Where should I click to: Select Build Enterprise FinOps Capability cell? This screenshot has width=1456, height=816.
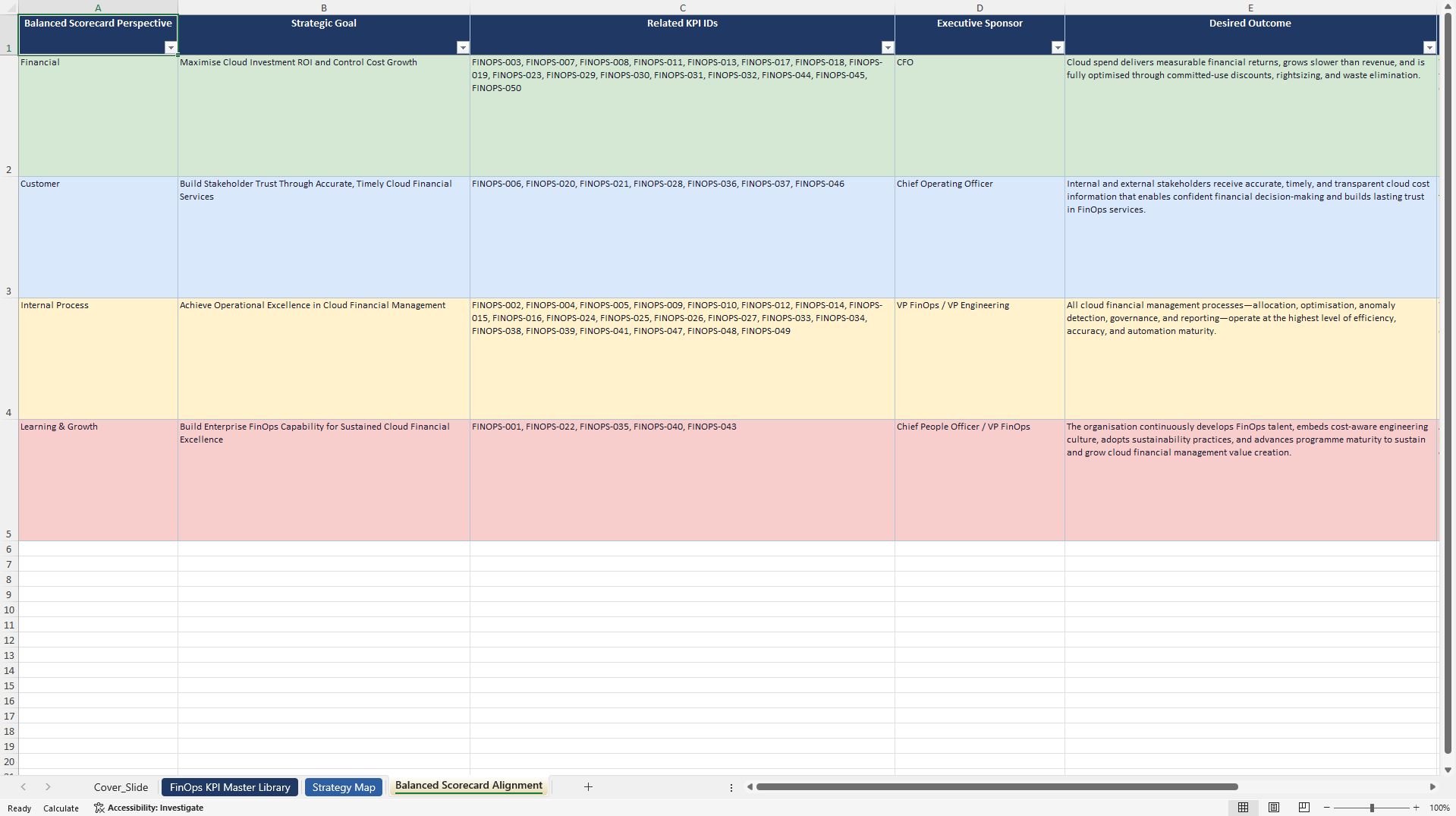click(324, 480)
